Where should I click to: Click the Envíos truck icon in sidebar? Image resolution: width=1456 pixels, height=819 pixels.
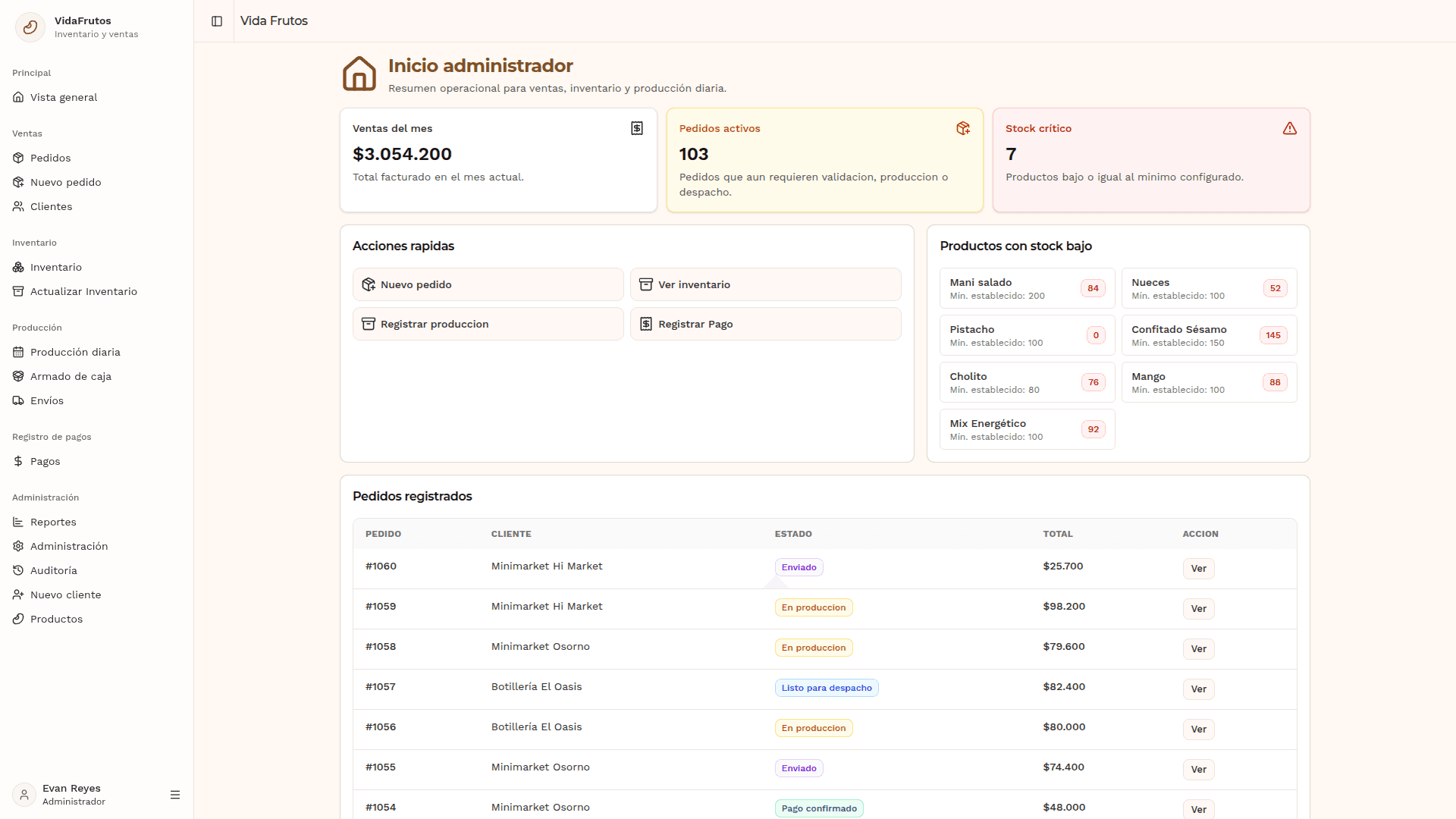(18, 401)
